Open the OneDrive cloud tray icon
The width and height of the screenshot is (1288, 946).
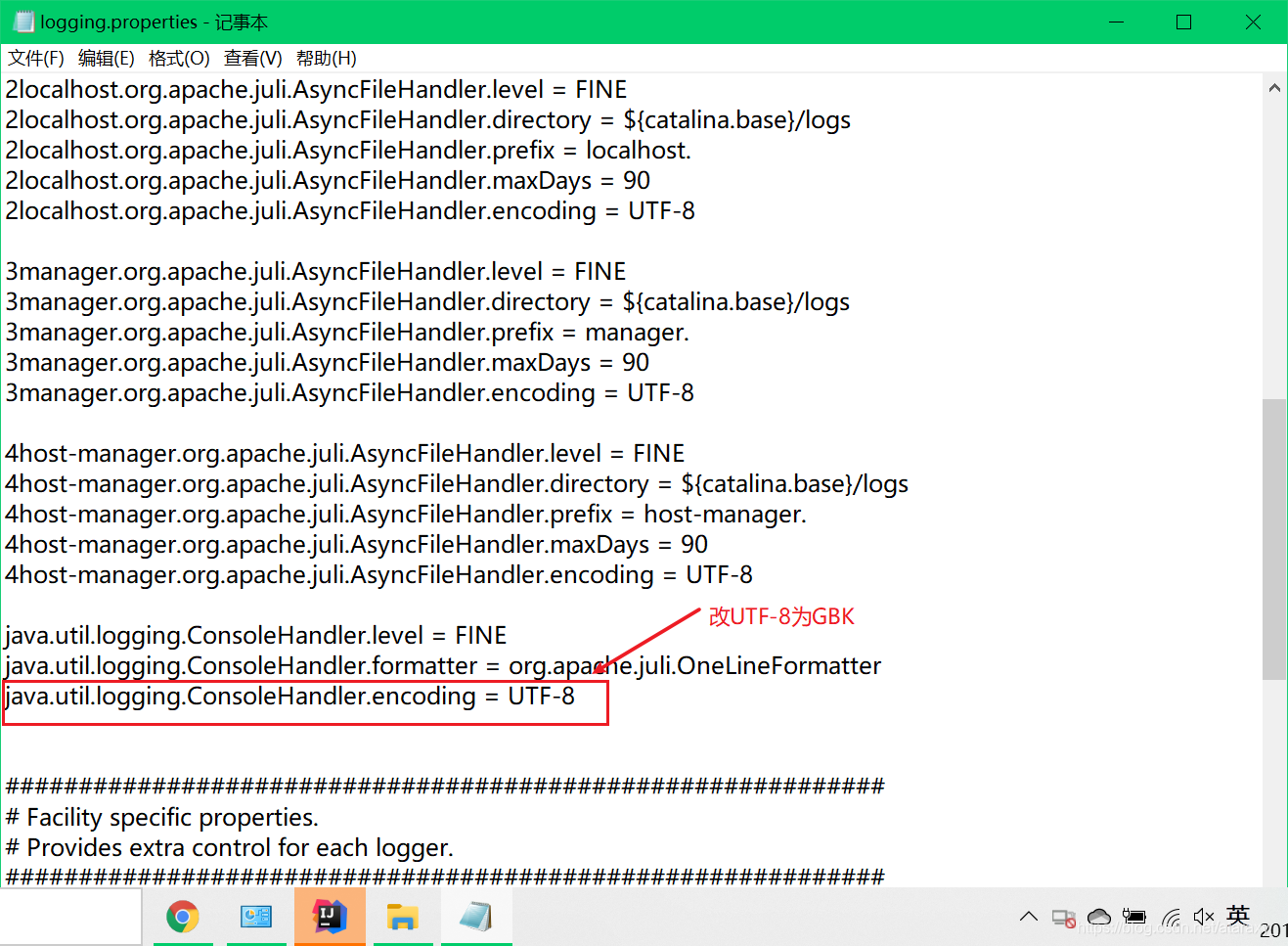[1099, 917]
